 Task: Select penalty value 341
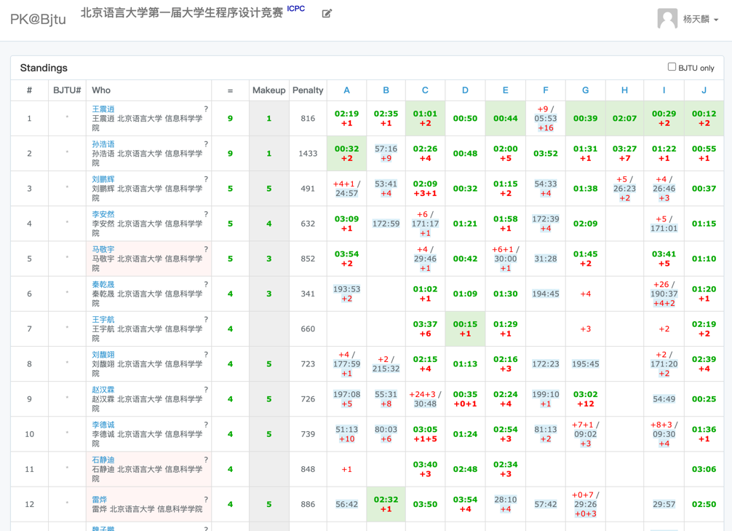pyautogui.click(x=308, y=293)
